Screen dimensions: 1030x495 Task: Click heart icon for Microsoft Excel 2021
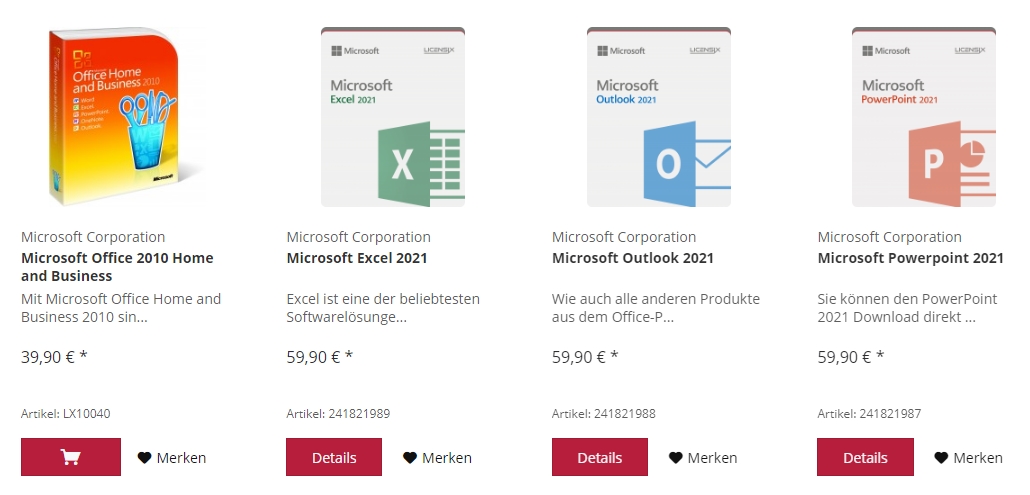tap(410, 458)
